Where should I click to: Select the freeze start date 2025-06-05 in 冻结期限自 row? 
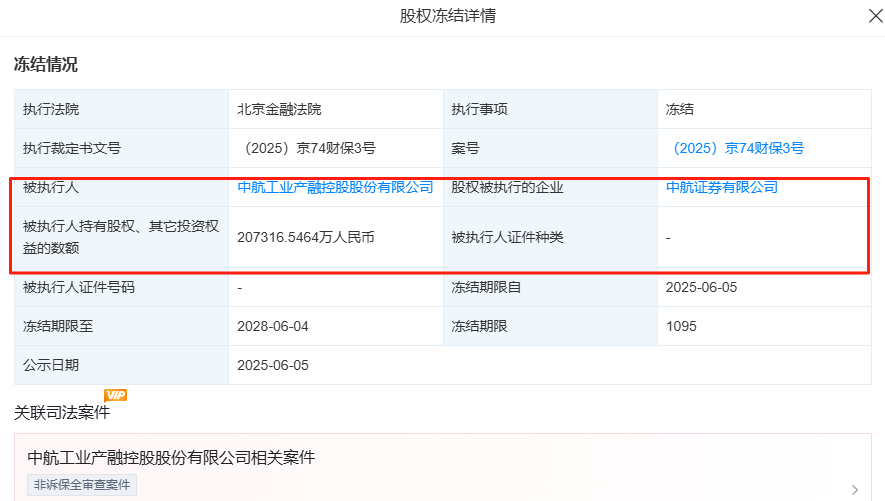tap(702, 287)
